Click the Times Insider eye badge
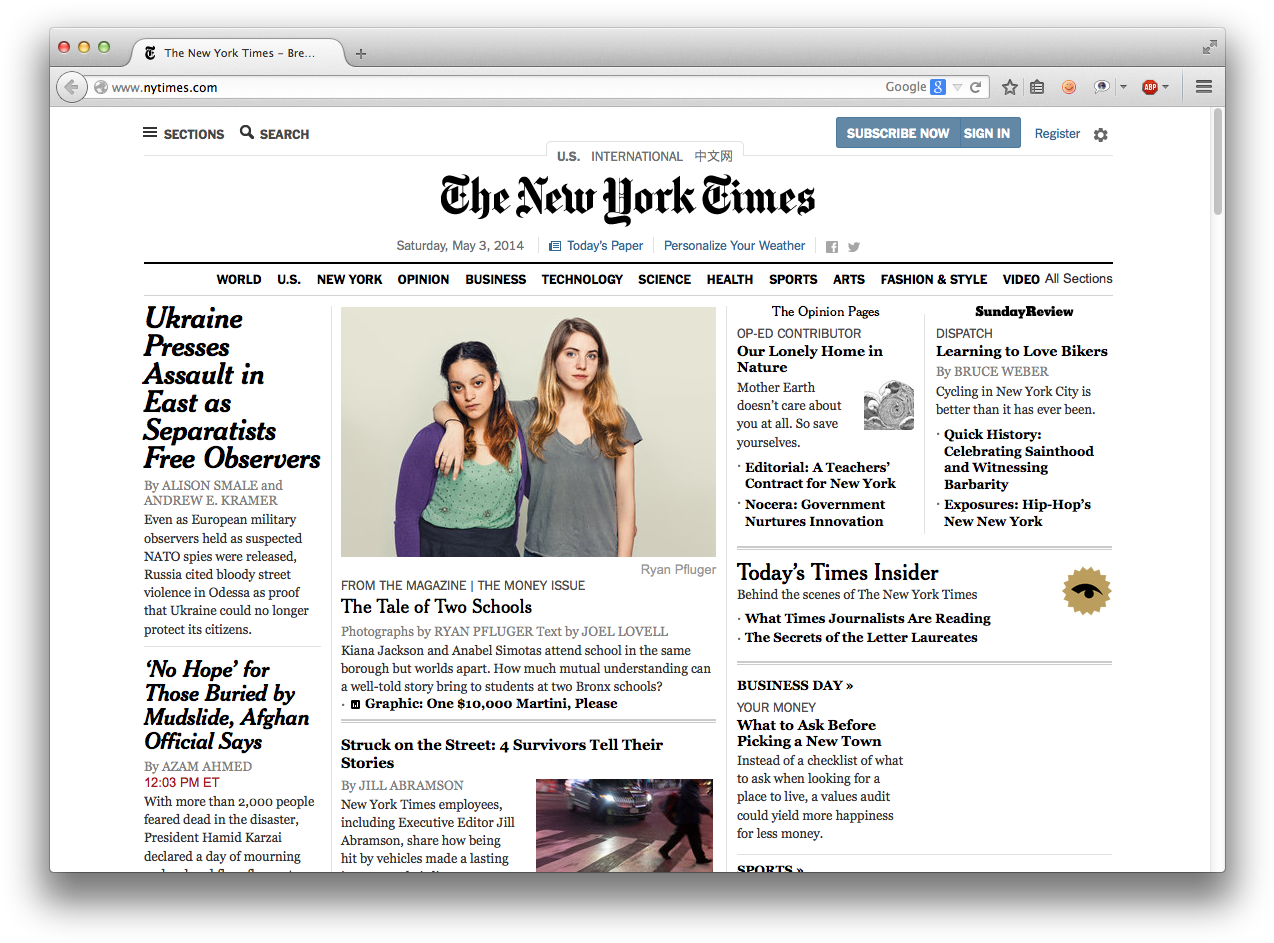The height and width of the screenshot is (943, 1274). tap(1087, 590)
